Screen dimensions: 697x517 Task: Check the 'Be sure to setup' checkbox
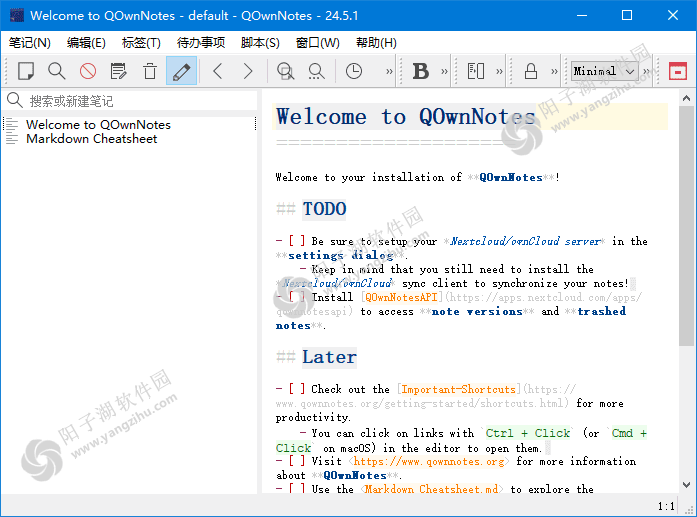pyautogui.click(x=297, y=241)
